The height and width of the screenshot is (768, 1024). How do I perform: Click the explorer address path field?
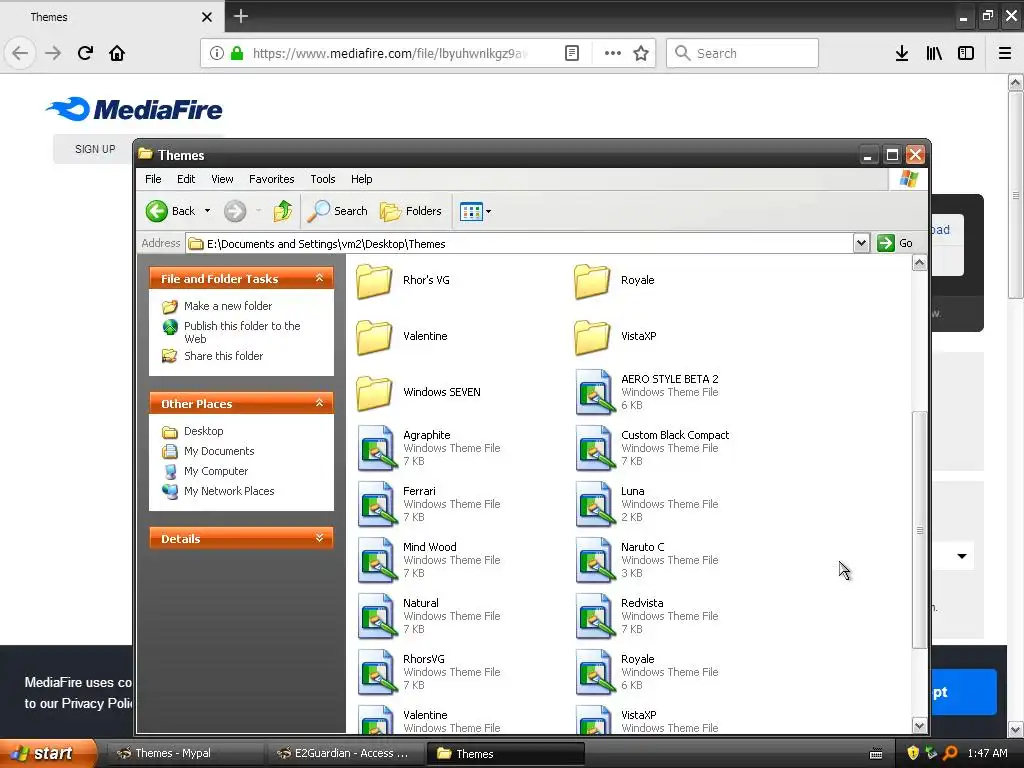click(x=519, y=244)
